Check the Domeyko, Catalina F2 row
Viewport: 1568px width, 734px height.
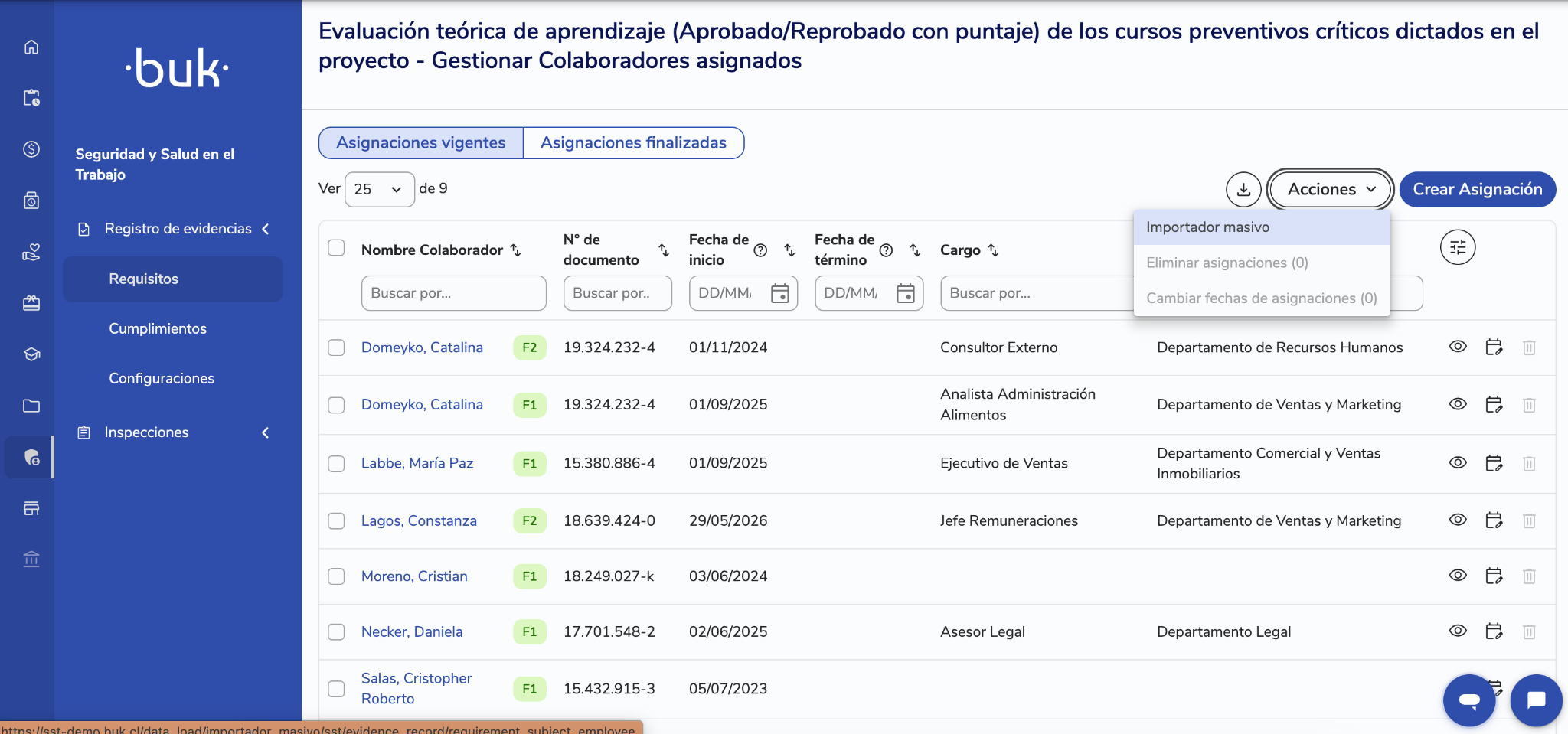click(336, 347)
